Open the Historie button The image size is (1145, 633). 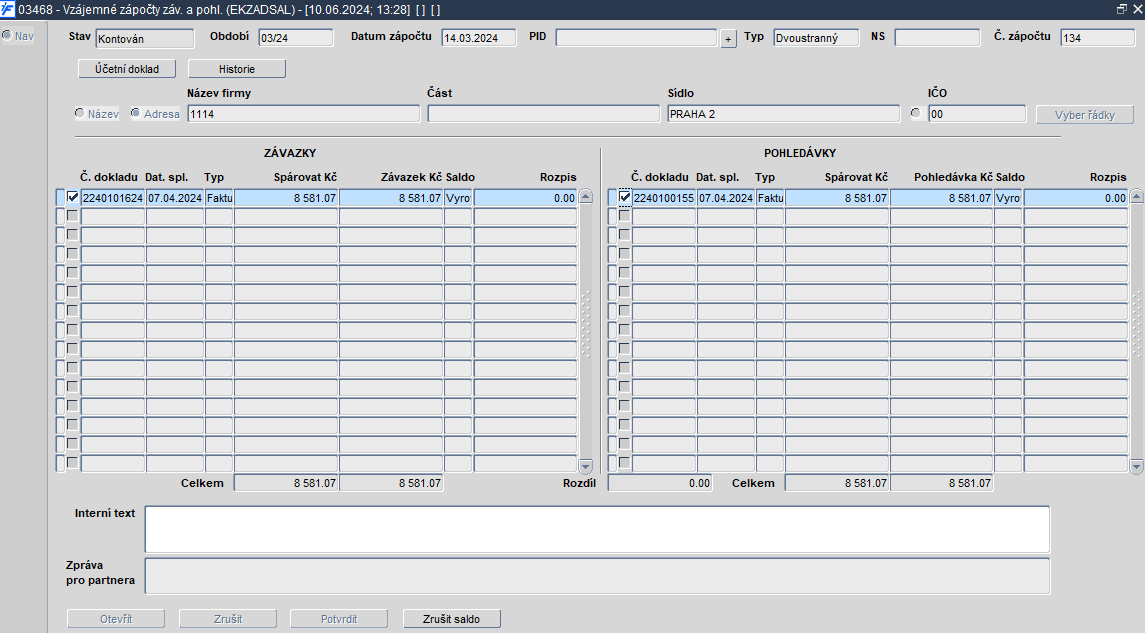point(237,69)
